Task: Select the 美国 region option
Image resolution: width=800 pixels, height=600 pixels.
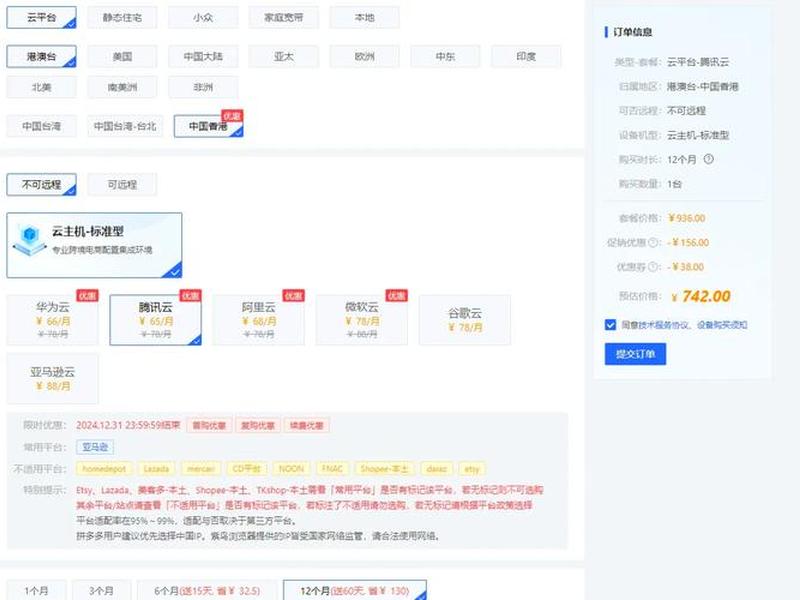Action: (x=122, y=56)
